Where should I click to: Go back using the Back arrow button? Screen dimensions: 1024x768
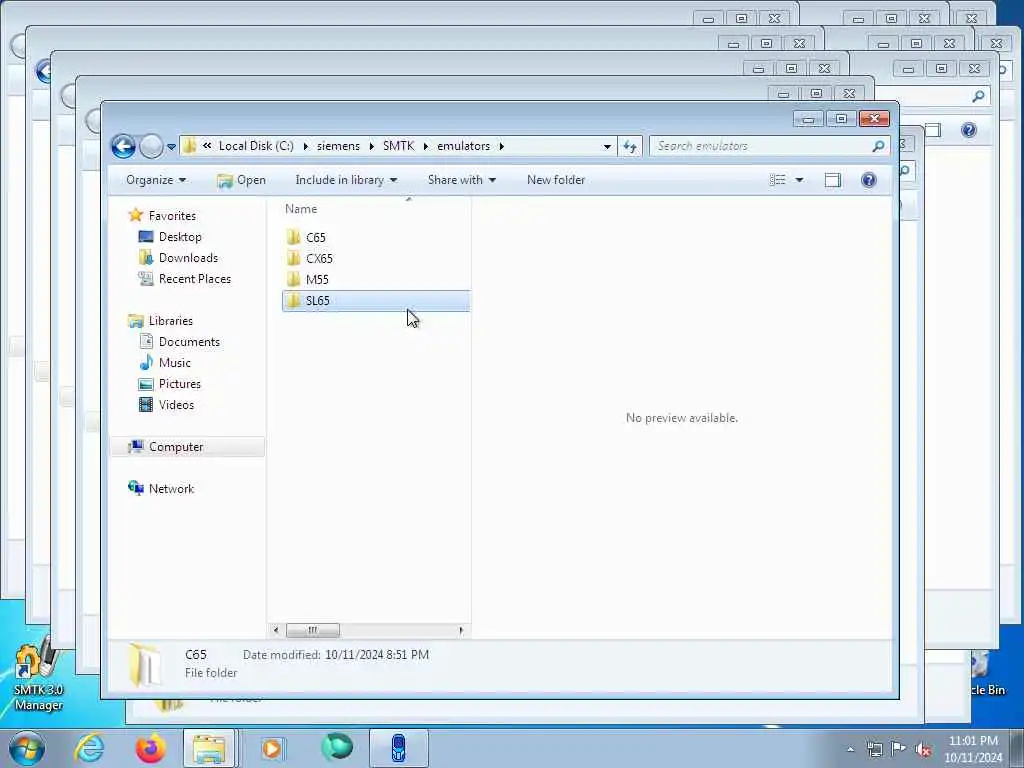point(123,146)
